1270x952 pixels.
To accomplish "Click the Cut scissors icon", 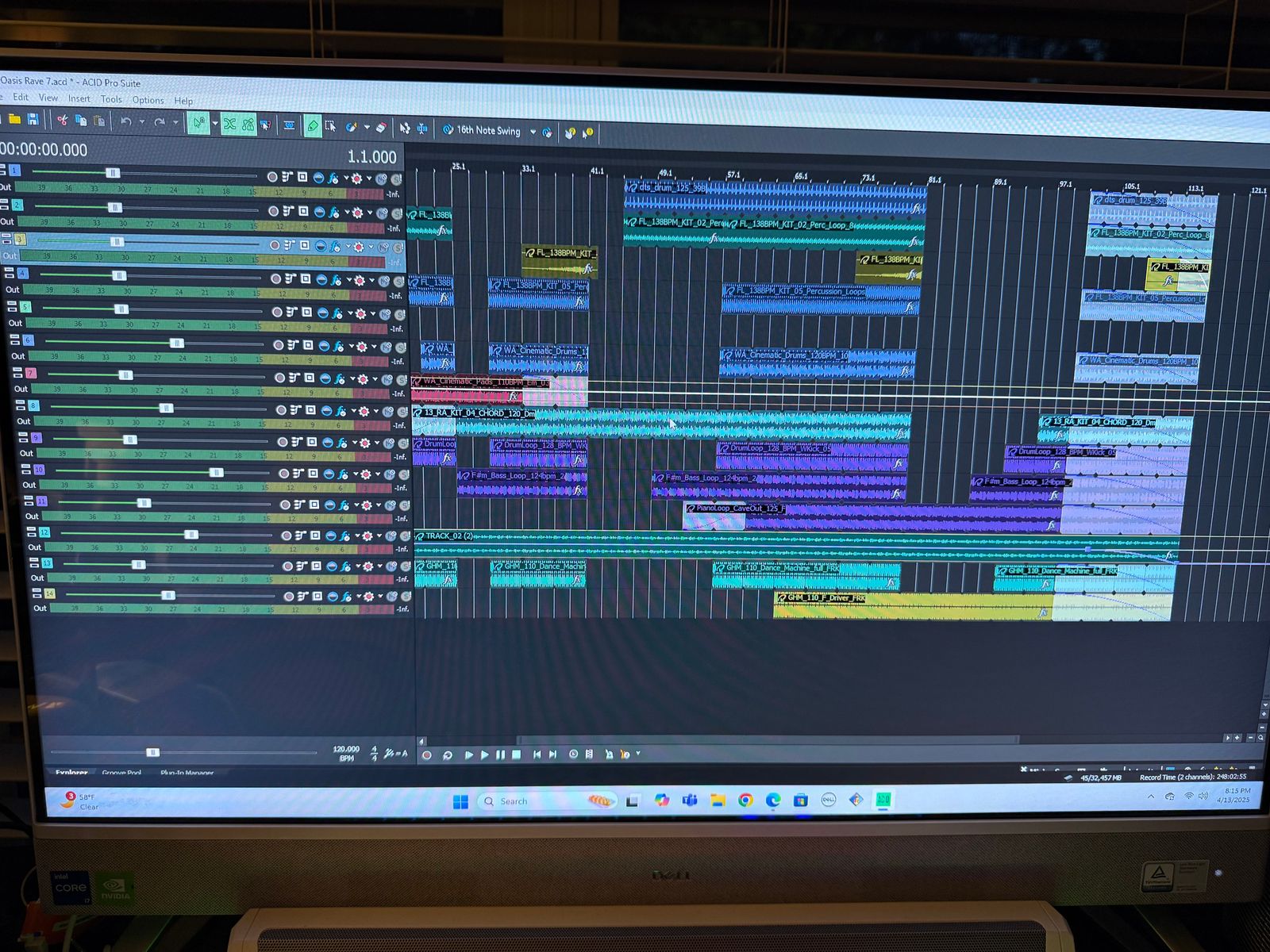I will [x=62, y=121].
